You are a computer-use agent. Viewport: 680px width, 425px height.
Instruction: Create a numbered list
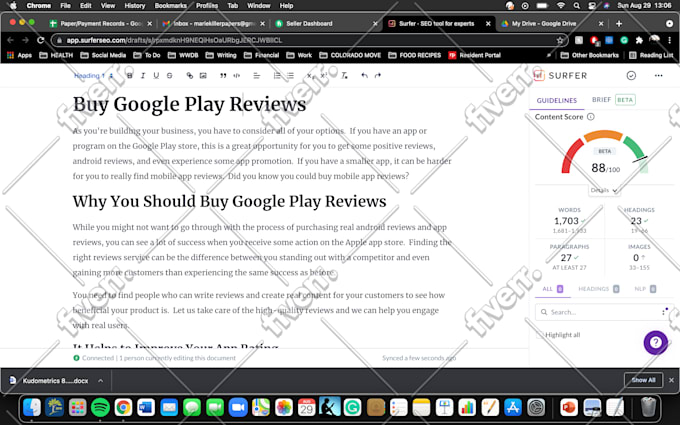click(277, 75)
